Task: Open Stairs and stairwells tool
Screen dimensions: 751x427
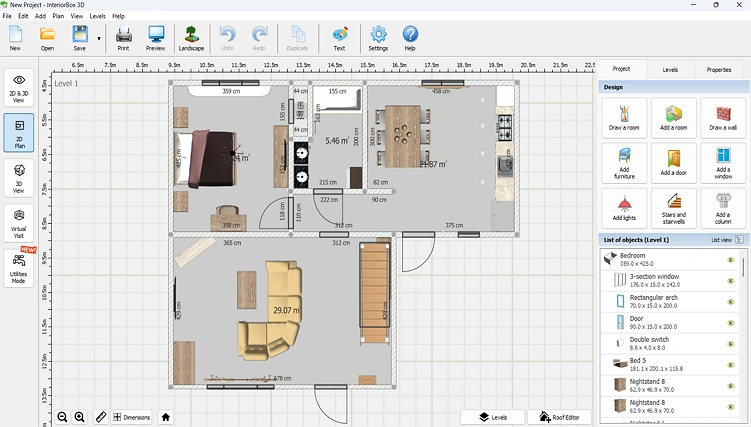Action: (x=673, y=208)
